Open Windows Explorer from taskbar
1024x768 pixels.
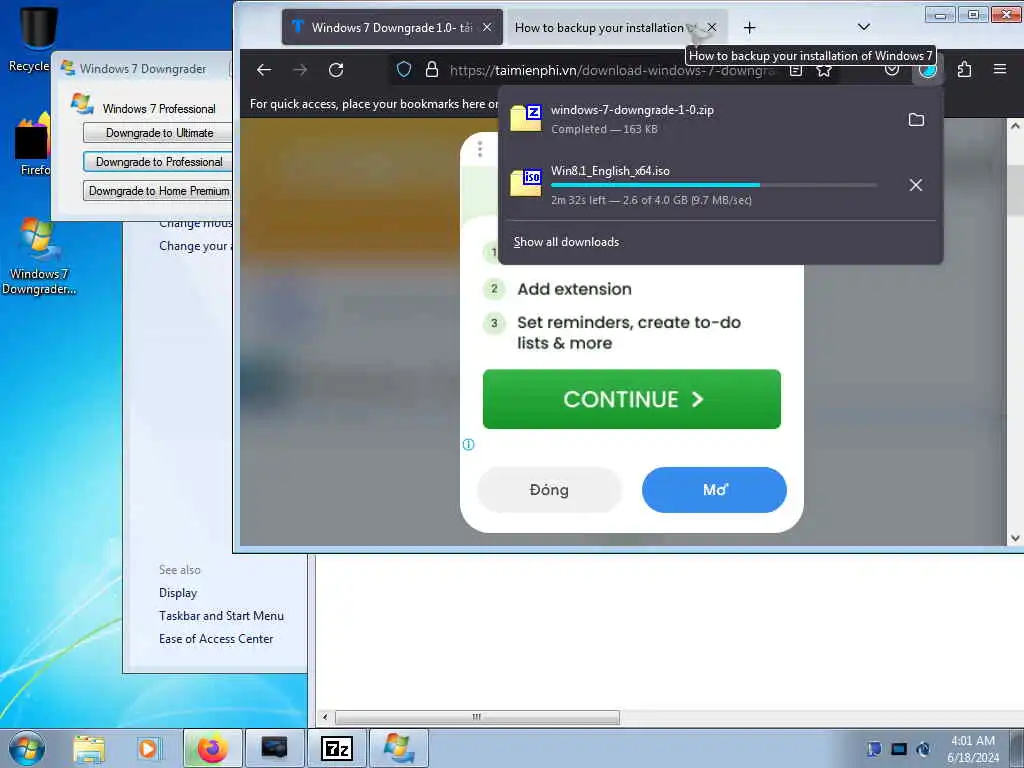pyautogui.click(x=89, y=748)
